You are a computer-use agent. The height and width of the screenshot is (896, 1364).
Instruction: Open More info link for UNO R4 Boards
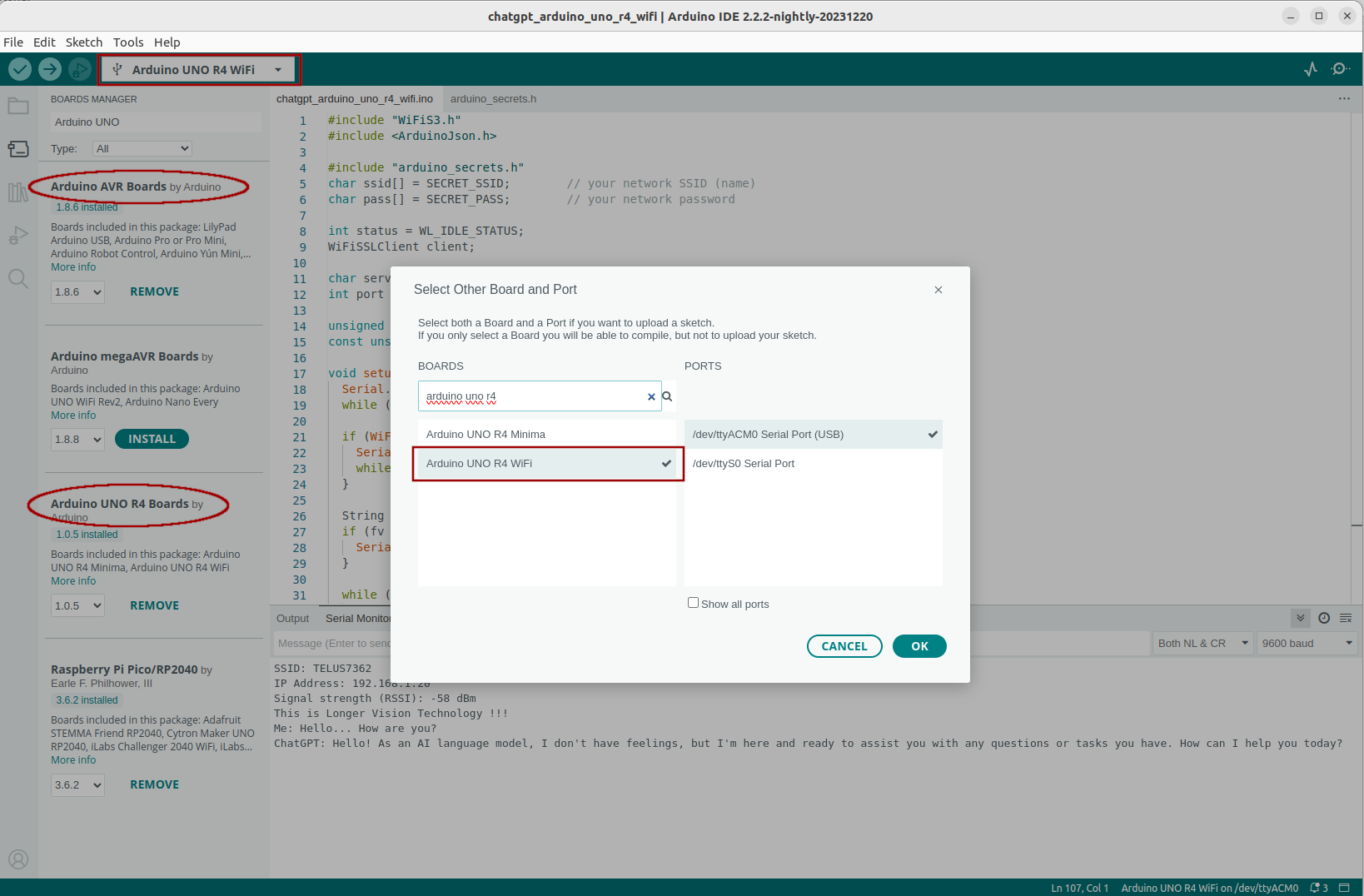pos(73,581)
